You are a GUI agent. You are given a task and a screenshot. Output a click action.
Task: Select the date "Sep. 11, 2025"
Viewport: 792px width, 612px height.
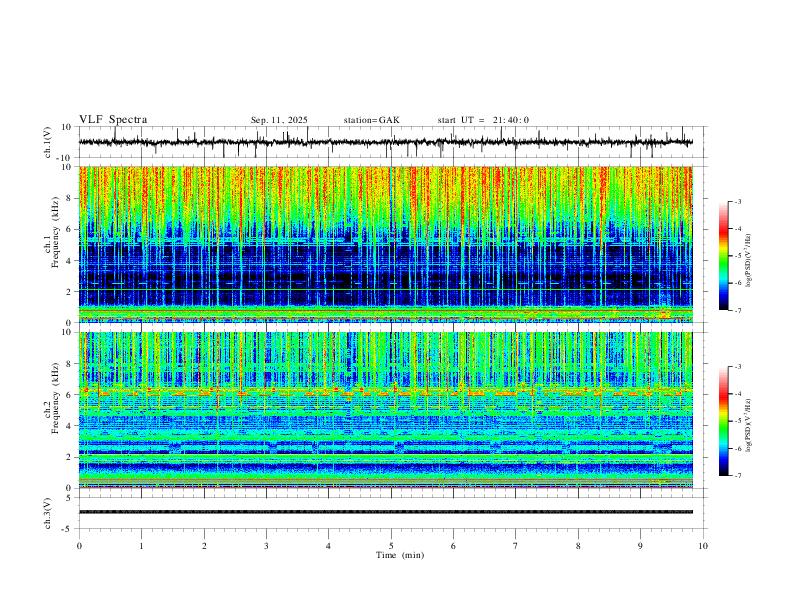[279, 120]
